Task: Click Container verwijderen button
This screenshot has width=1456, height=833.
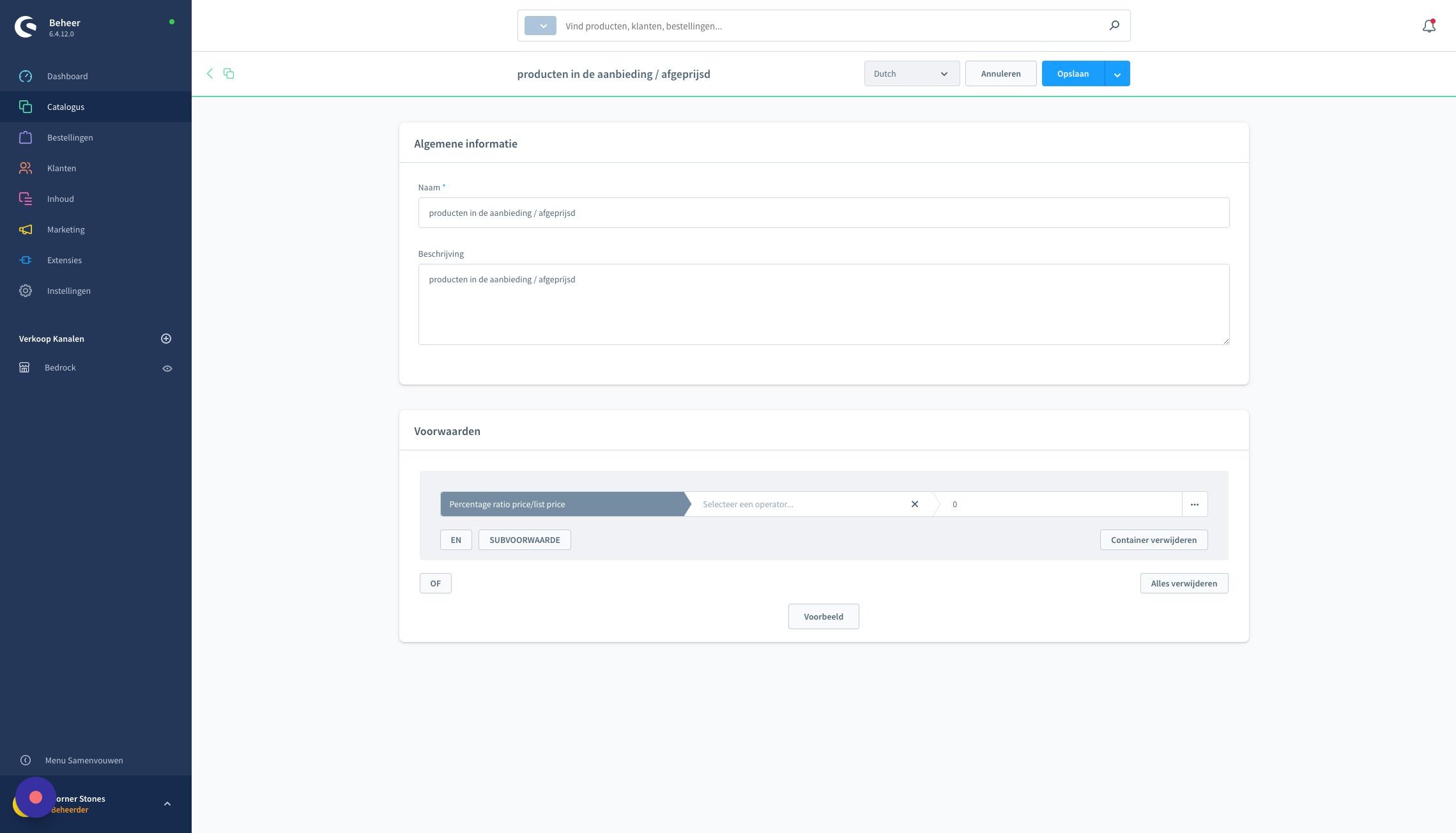Action: click(1154, 540)
